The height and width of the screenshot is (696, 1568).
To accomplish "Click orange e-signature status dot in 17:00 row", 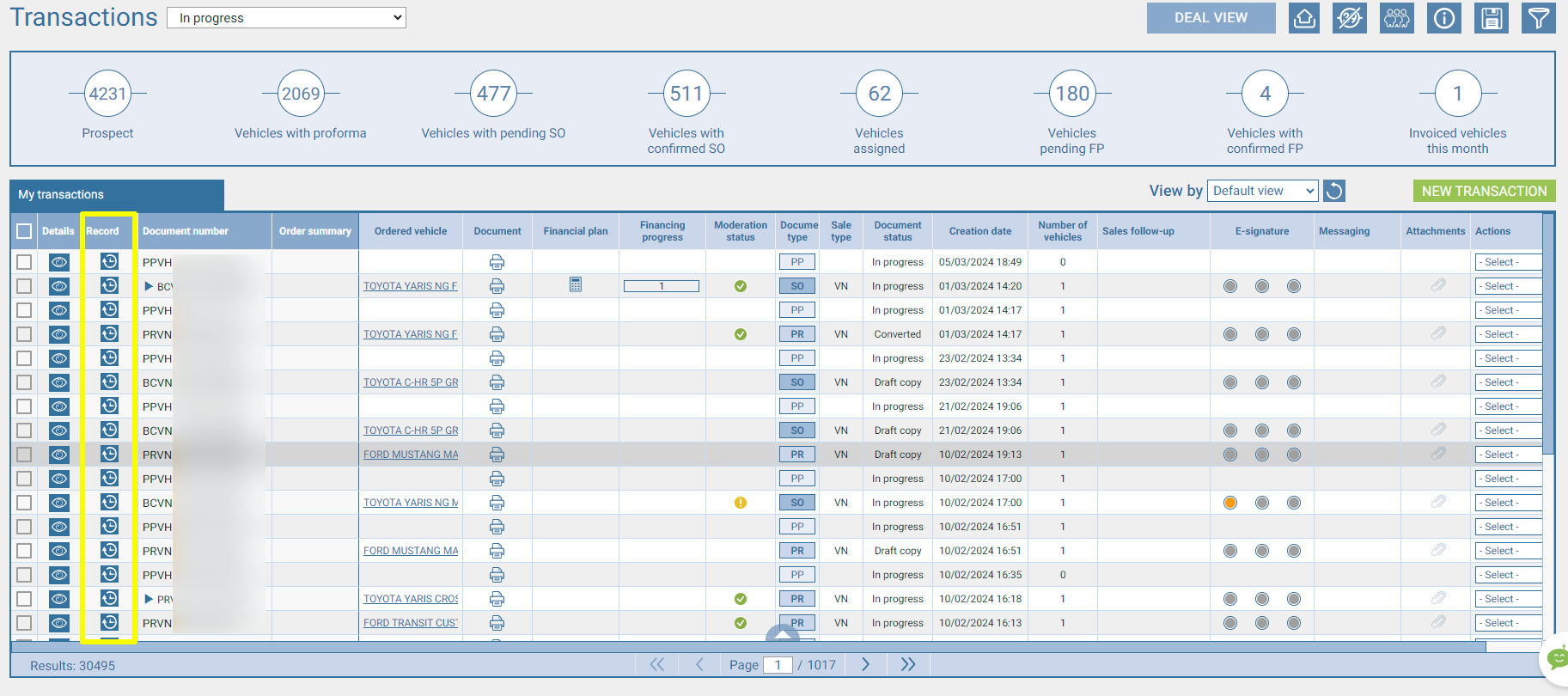I will (x=1230, y=503).
